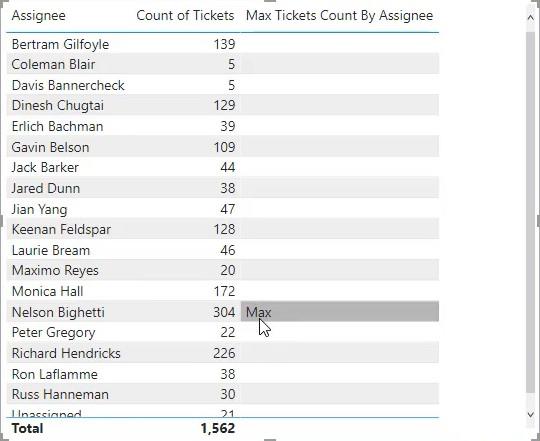The image size is (540, 441).
Task: Click the Total value 1,562
Action: 218,429
